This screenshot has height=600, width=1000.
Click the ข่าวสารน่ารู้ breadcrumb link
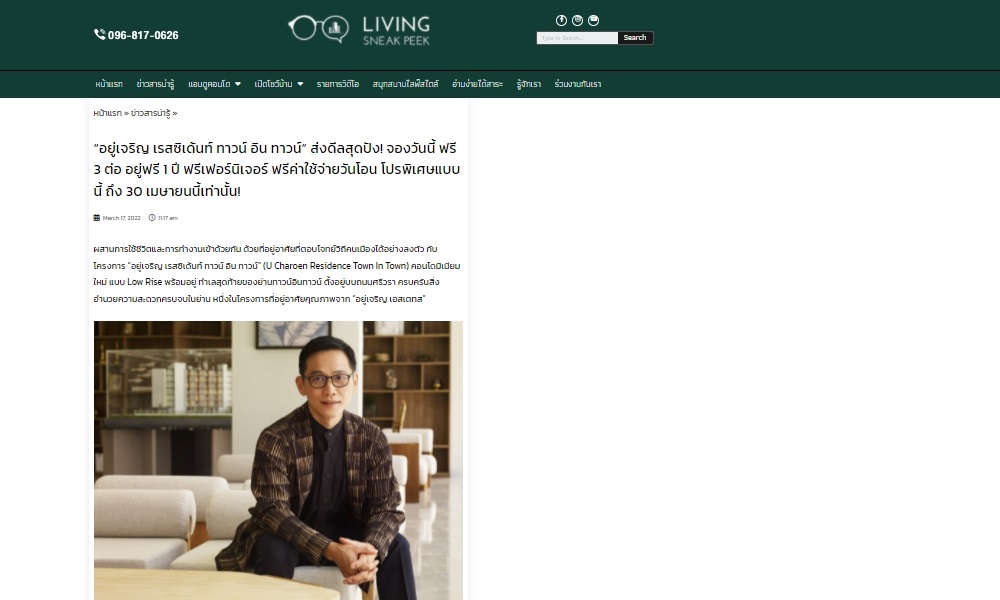[x=151, y=113]
